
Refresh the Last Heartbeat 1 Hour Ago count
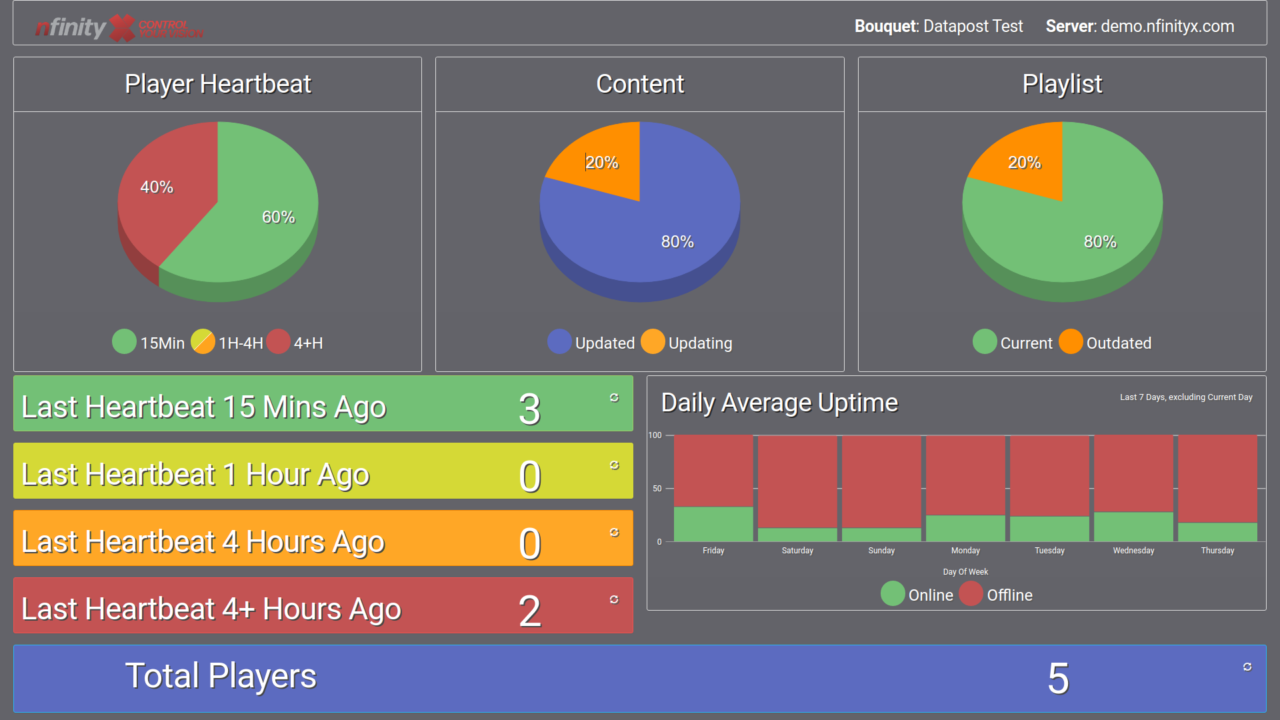(x=613, y=464)
